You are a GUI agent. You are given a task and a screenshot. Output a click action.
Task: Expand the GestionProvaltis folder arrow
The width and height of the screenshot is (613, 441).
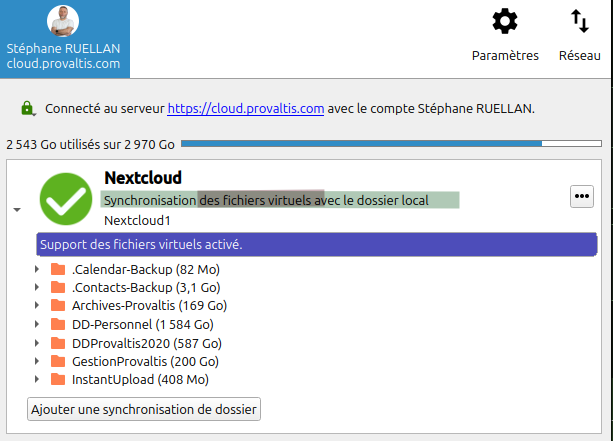pos(38,361)
